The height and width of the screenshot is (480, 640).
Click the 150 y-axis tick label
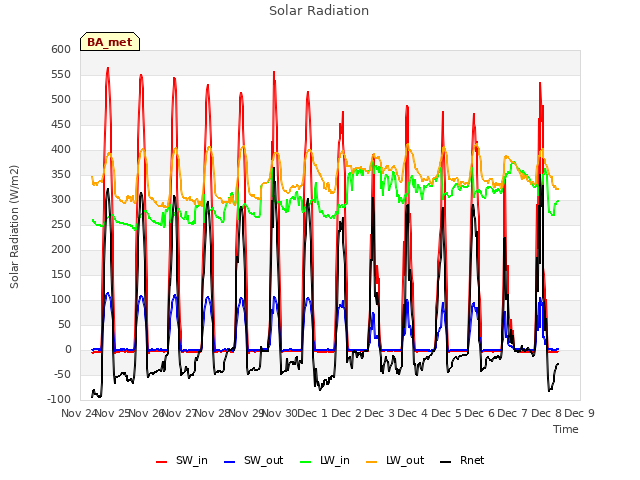click(x=61, y=274)
